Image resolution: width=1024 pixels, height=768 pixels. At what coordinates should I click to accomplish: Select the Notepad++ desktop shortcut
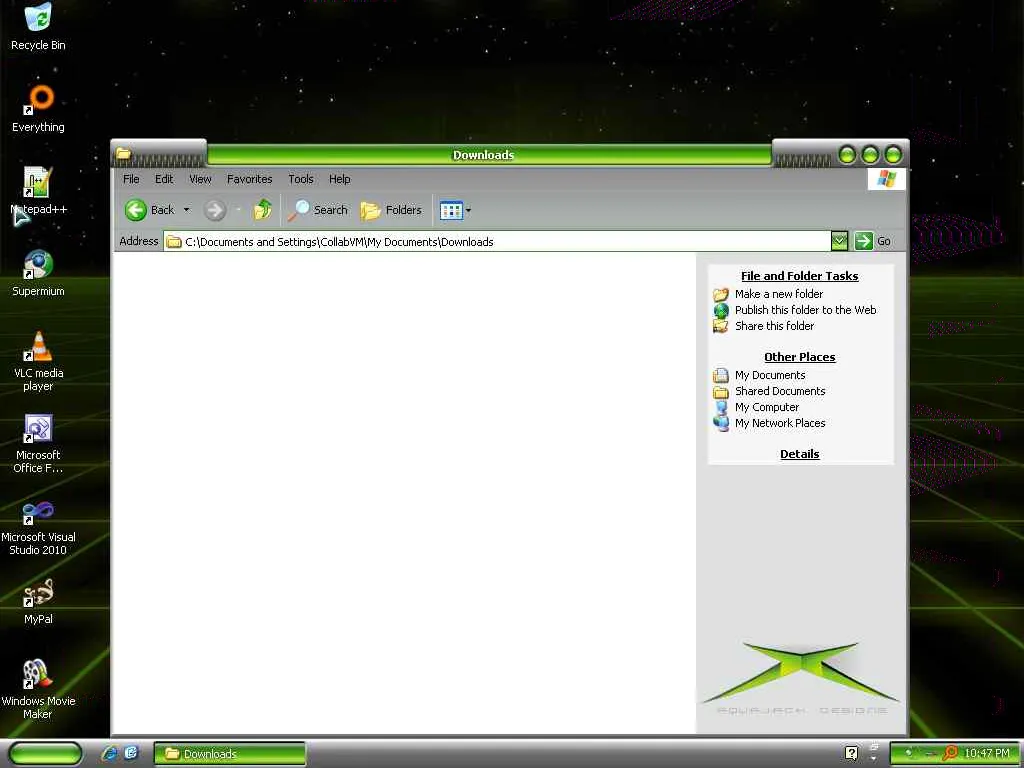pyautogui.click(x=38, y=191)
